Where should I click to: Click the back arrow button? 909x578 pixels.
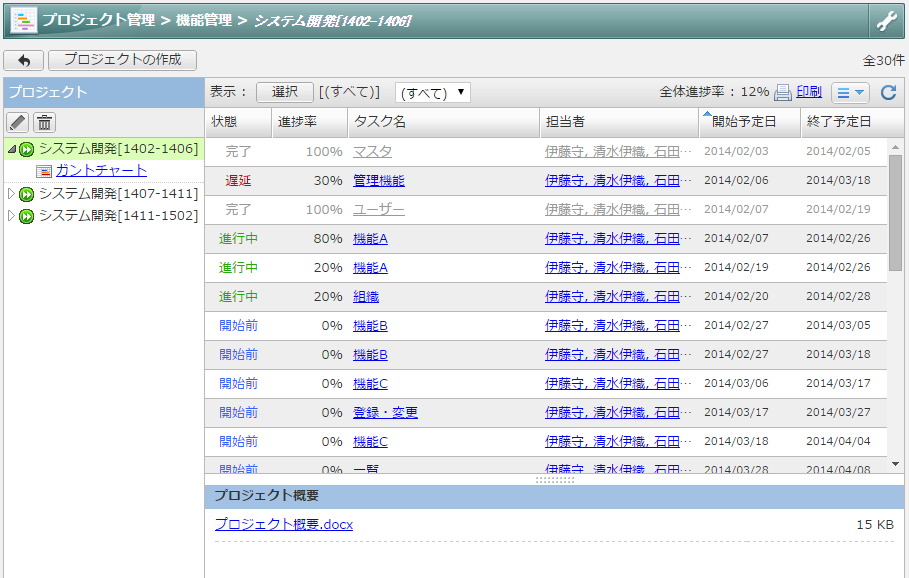tap(23, 60)
